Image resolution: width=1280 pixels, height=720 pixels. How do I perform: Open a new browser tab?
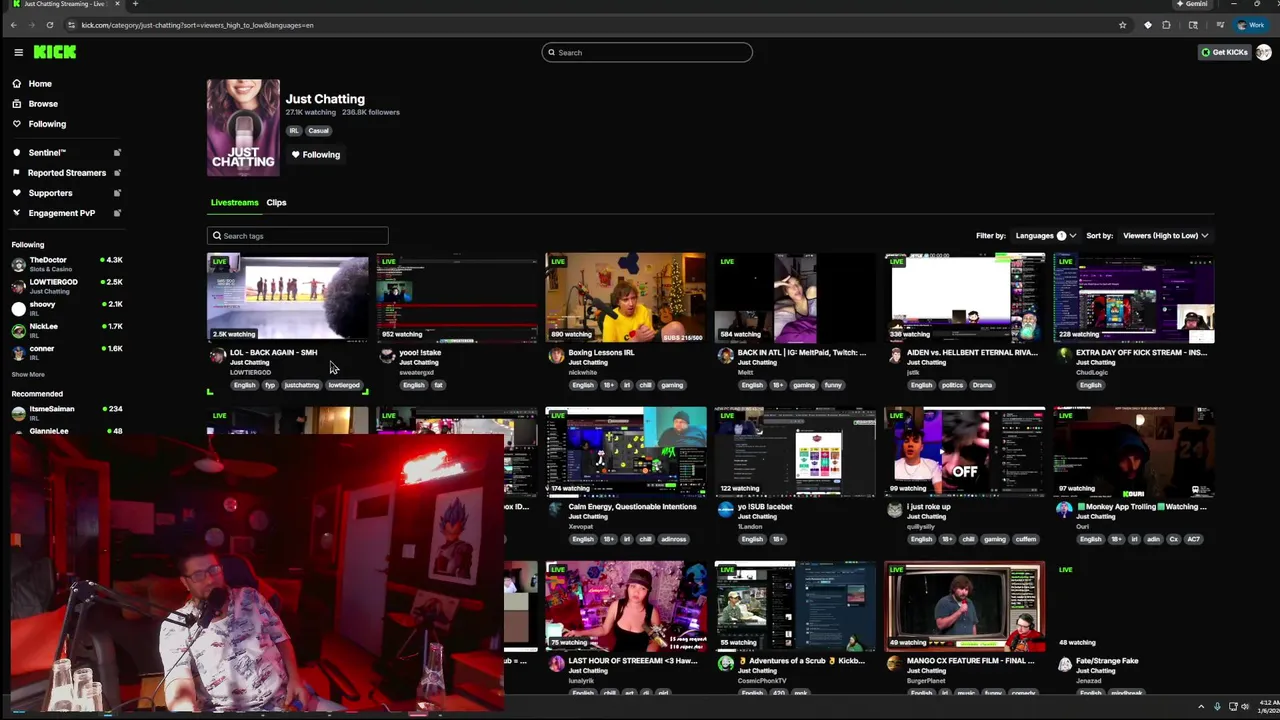(x=135, y=4)
